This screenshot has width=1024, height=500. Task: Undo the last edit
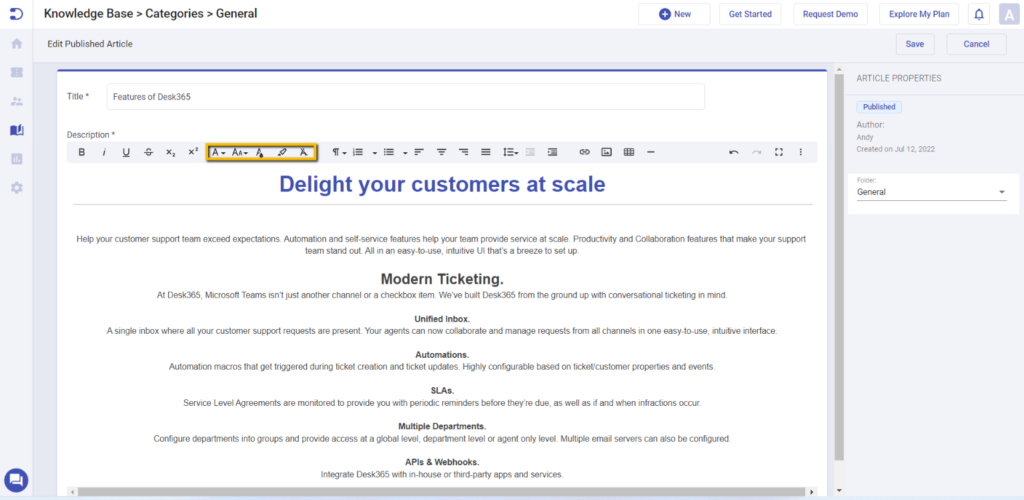click(734, 152)
